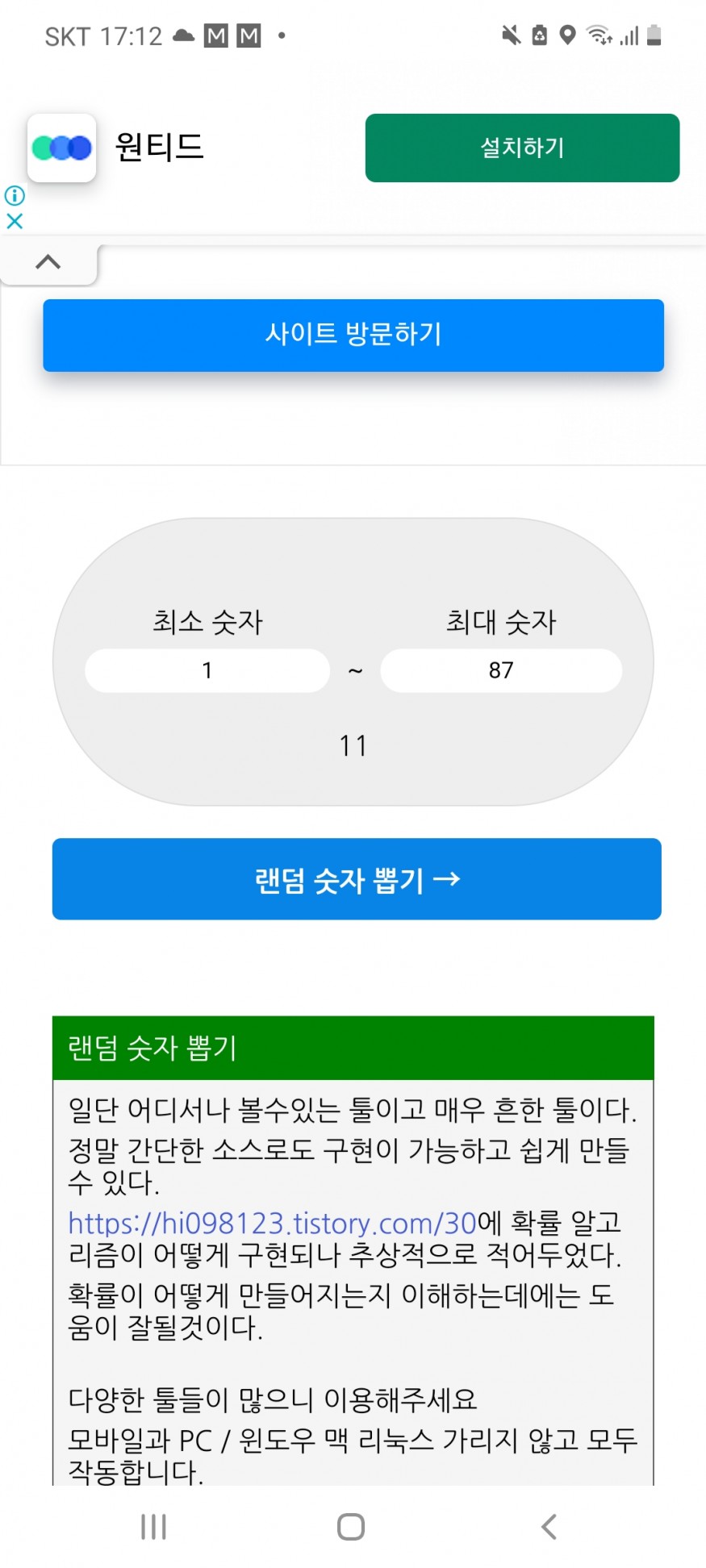Focus the 최대 숫자 input field
Viewport: 706px width, 1568px height.
pyautogui.click(x=501, y=670)
